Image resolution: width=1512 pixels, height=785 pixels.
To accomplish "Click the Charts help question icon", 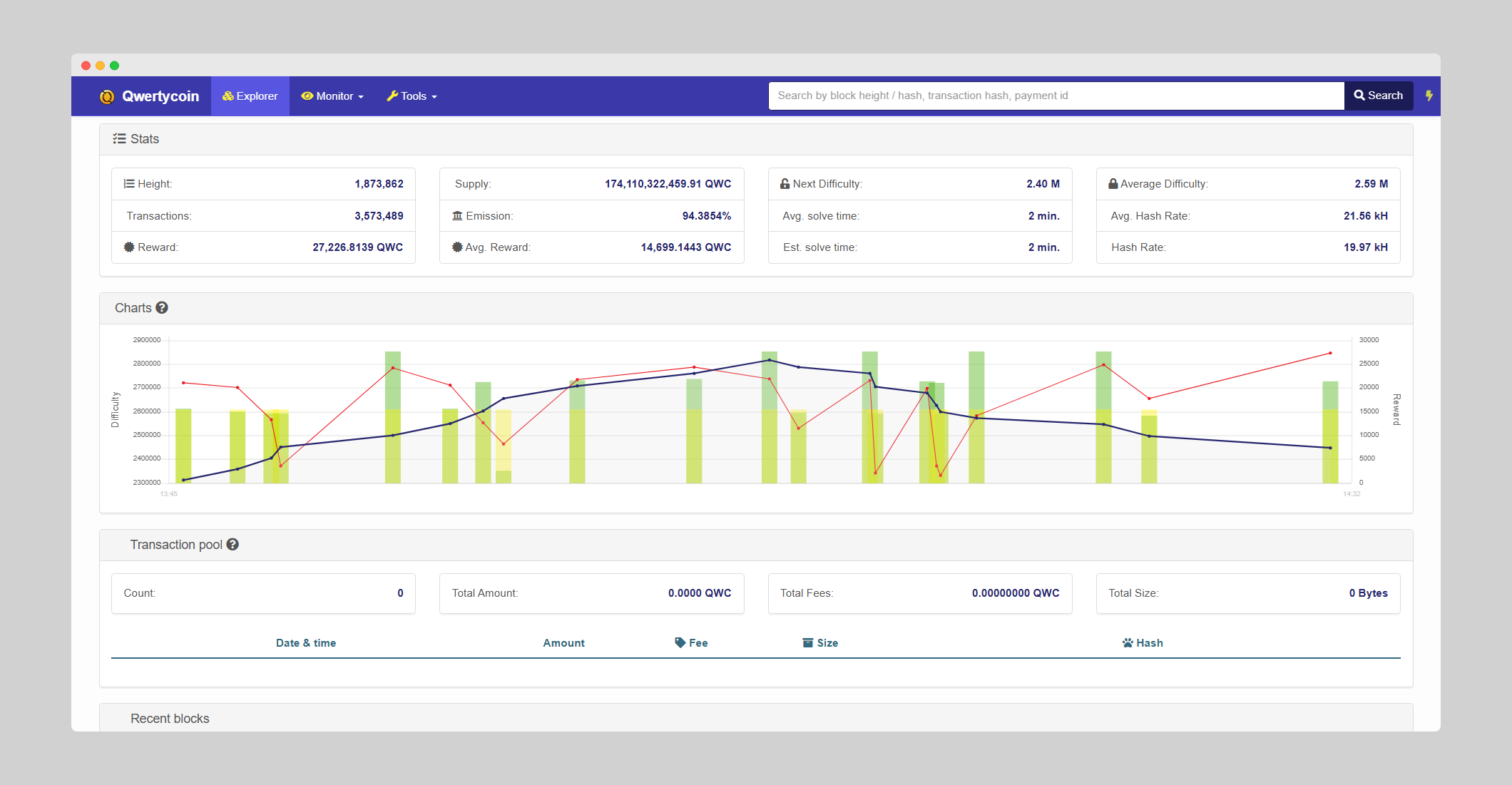I will 162,308.
